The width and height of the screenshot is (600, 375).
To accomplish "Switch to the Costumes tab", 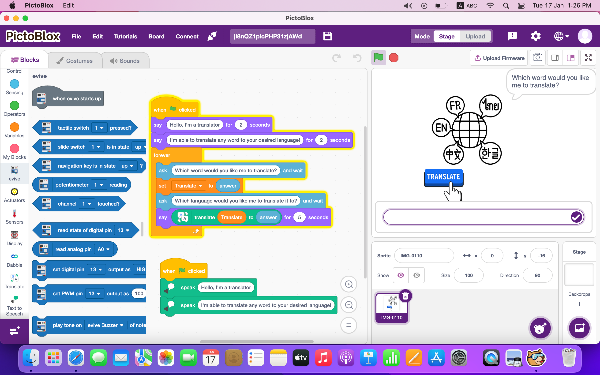I will [75, 60].
